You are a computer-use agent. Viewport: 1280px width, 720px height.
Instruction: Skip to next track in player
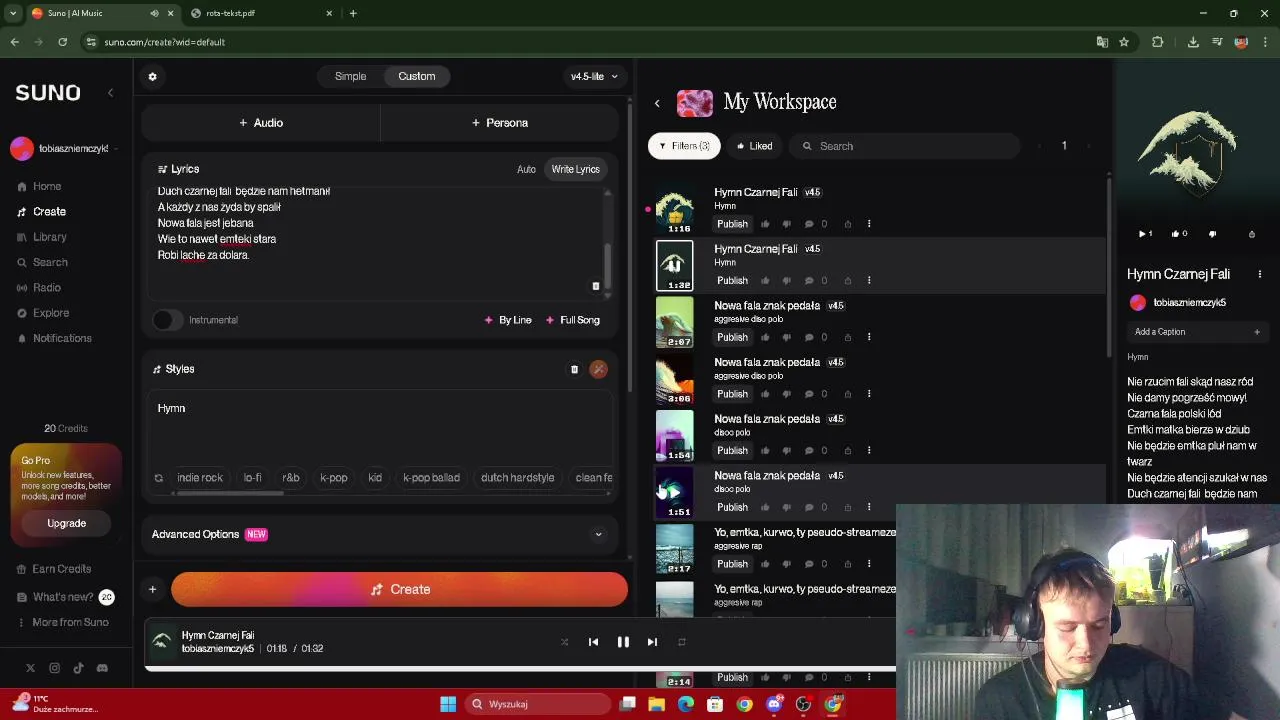tap(652, 642)
